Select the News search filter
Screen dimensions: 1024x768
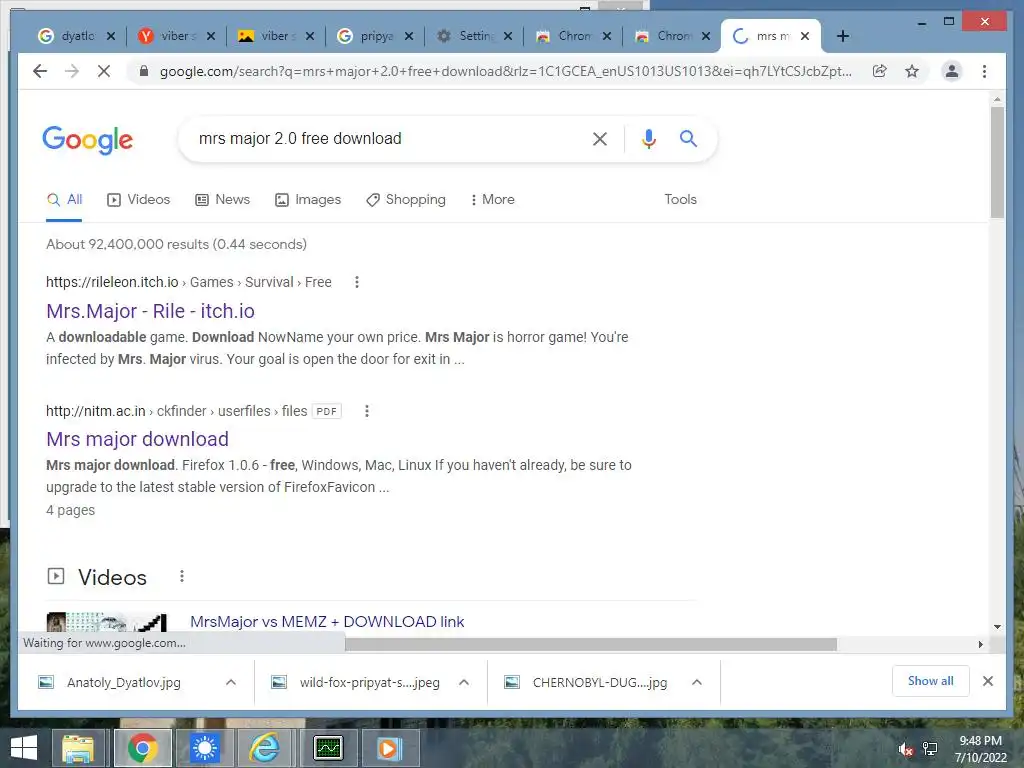tap(223, 199)
